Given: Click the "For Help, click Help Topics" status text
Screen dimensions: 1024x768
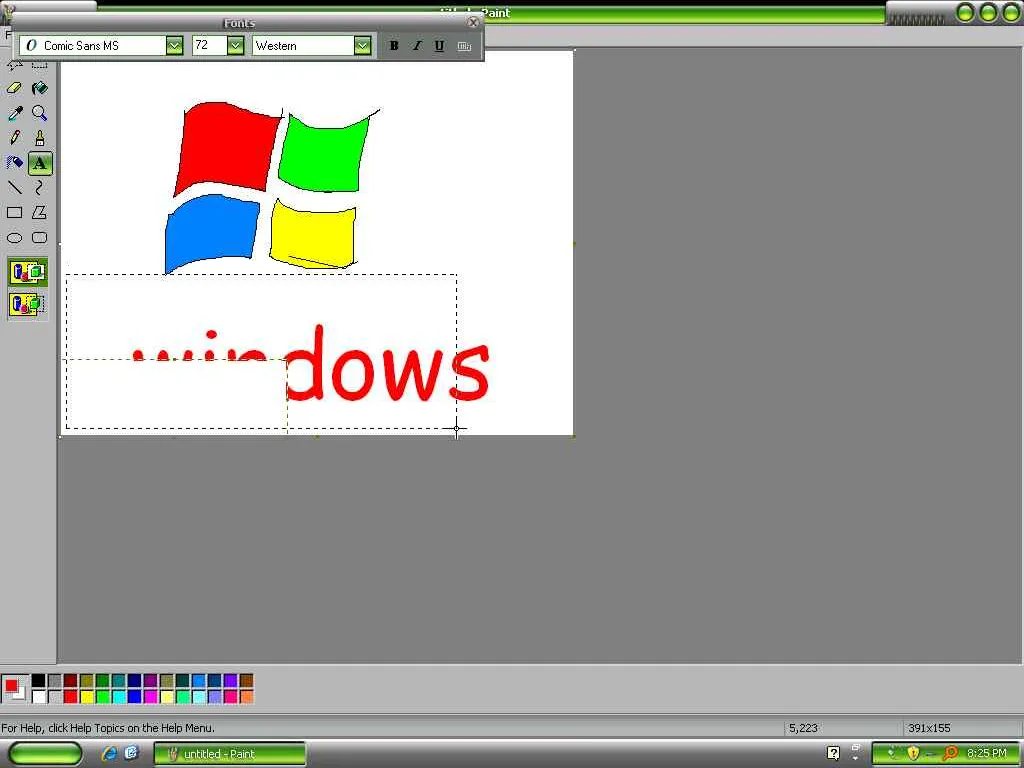Looking at the screenshot, I should tap(108, 728).
